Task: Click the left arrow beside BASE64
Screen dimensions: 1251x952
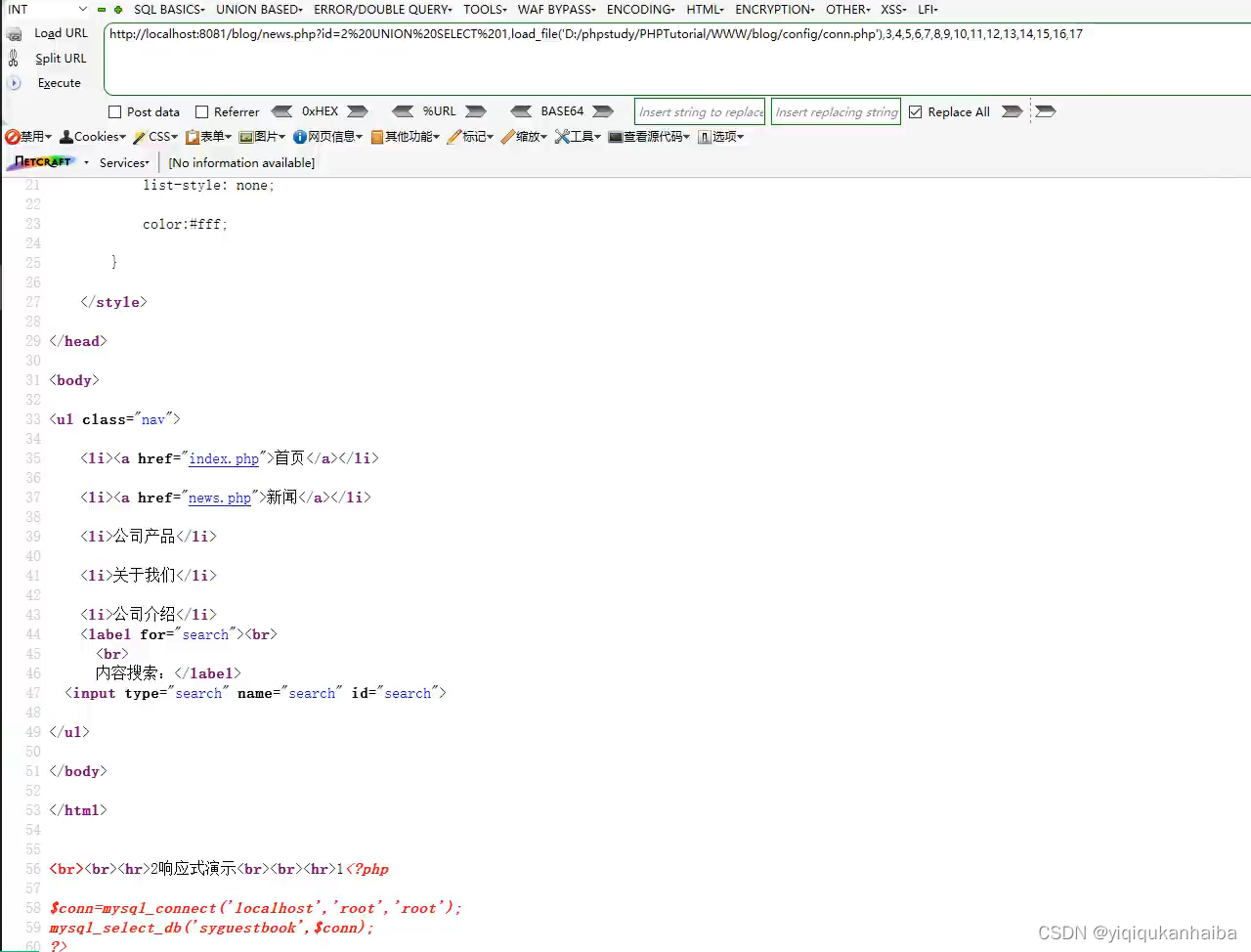Action: tap(521, 111)
